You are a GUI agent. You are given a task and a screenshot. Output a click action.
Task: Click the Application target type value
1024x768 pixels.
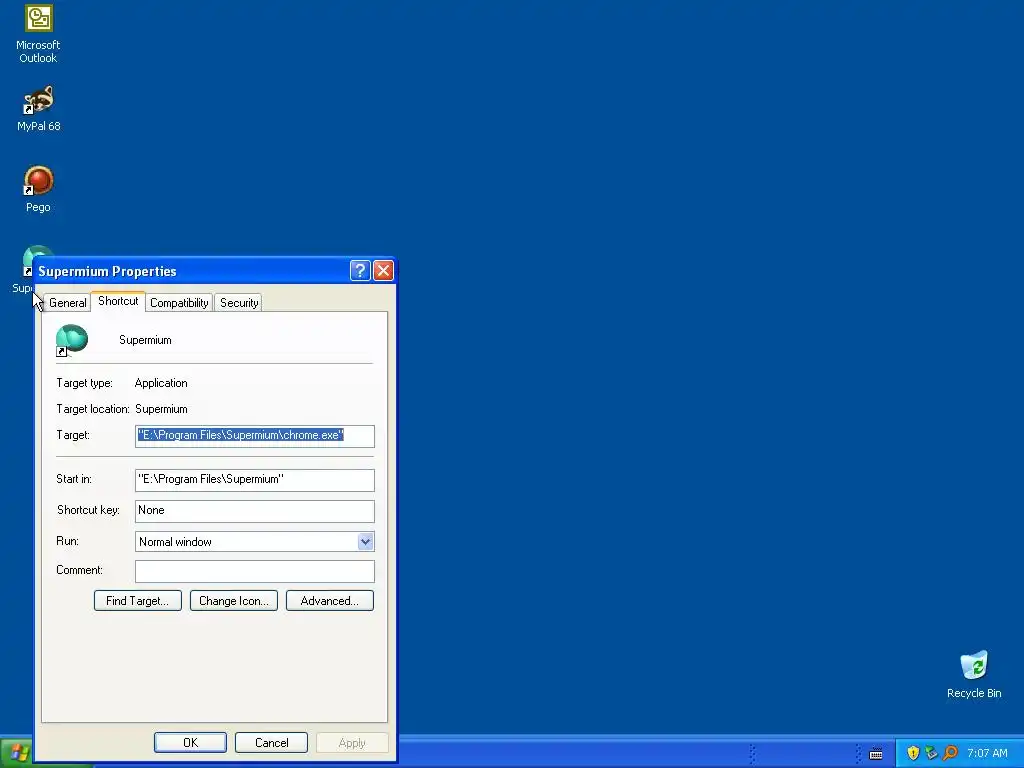(x=161, y=383)
